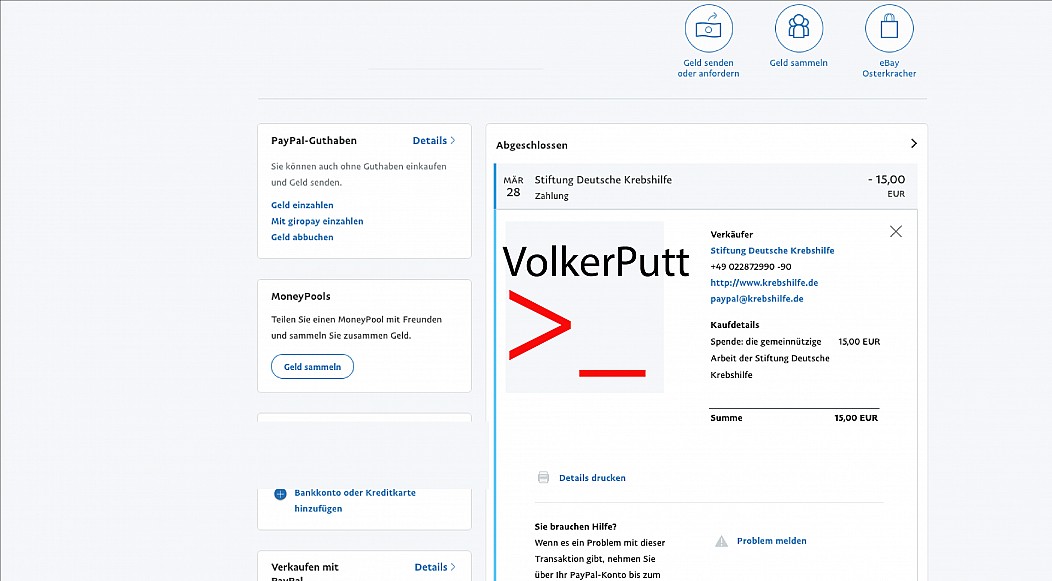Click the Geld sammeln button in MoneyPools
This screenshot has height=581, width=1052.
tap(312, 366)
